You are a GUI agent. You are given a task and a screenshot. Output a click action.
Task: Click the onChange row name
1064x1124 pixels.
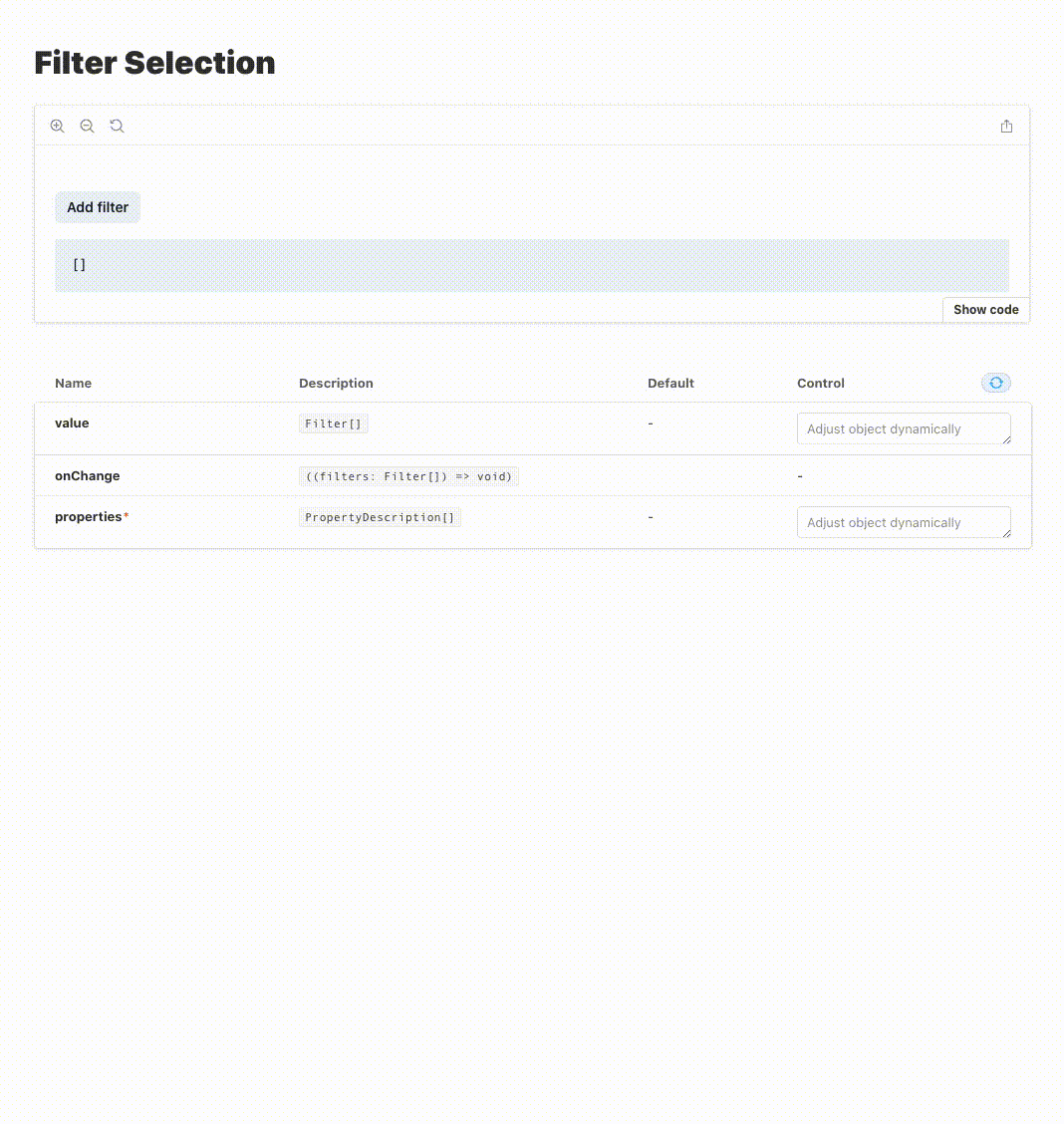88,476
